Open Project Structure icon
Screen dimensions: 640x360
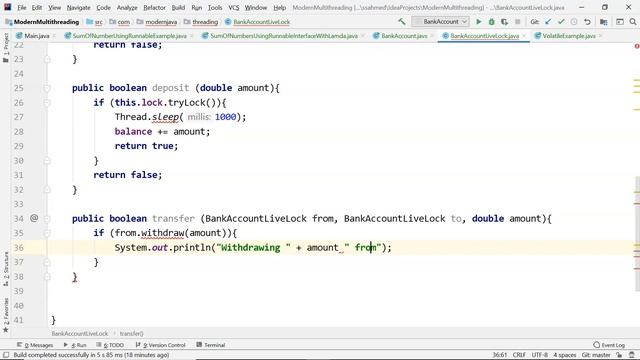pos(604,22)
